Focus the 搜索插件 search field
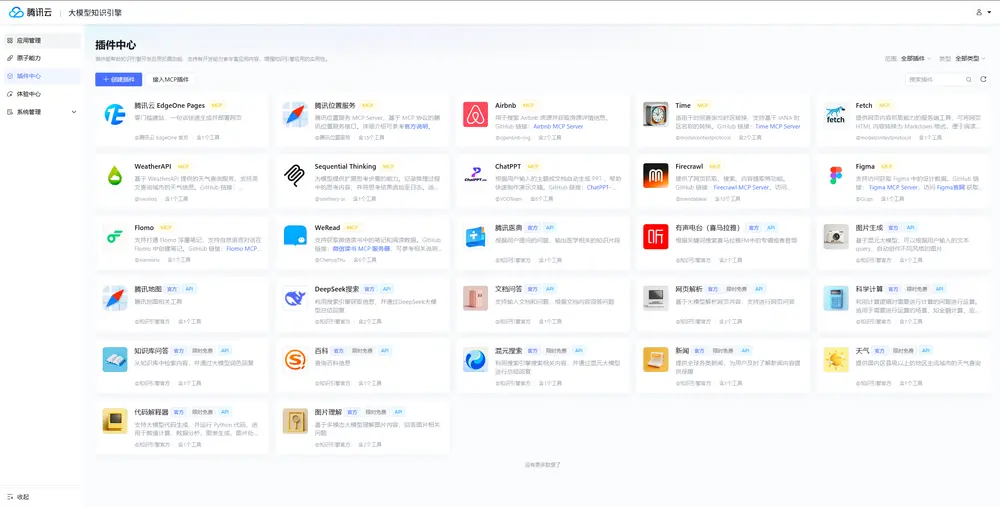This screenshot has height=507, width=1000. click(x=932, y=79)
